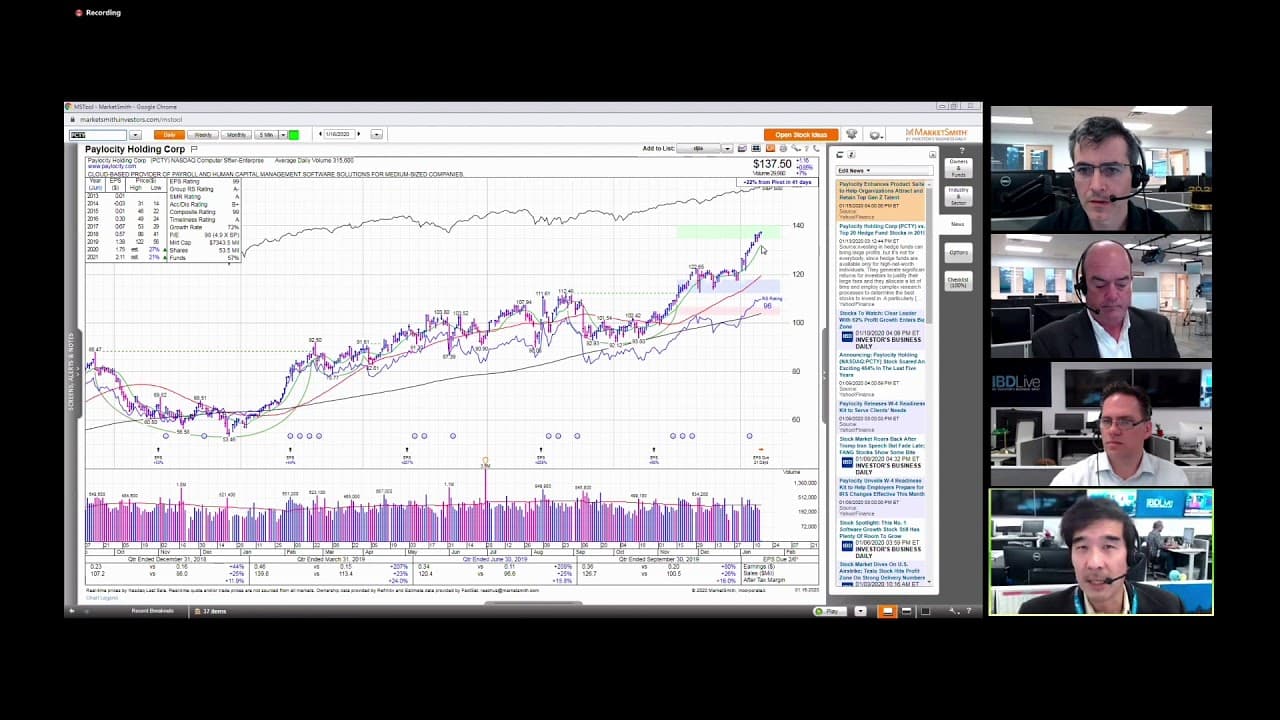Open the Checklist (100%) side tab
Image resolution: width=1280 pixels, height=720 pixels.
click(958, 282)
